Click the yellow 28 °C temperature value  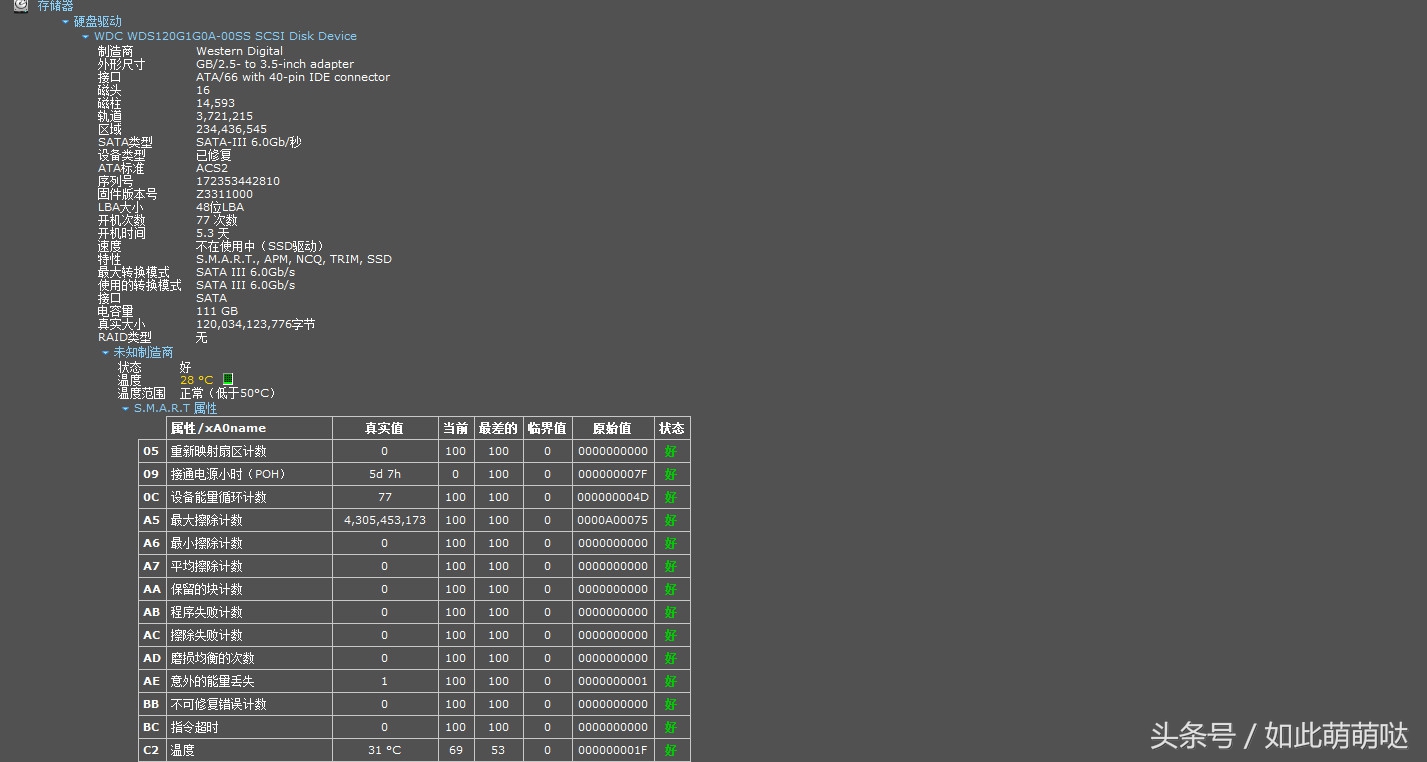tap(196, 380)
